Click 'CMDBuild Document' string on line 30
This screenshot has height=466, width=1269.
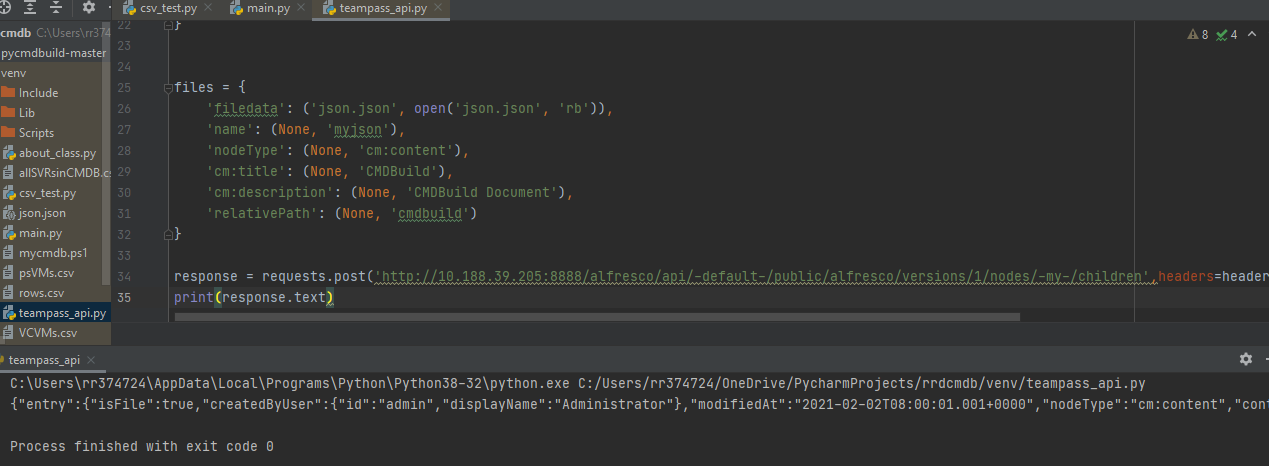point(488,192)
